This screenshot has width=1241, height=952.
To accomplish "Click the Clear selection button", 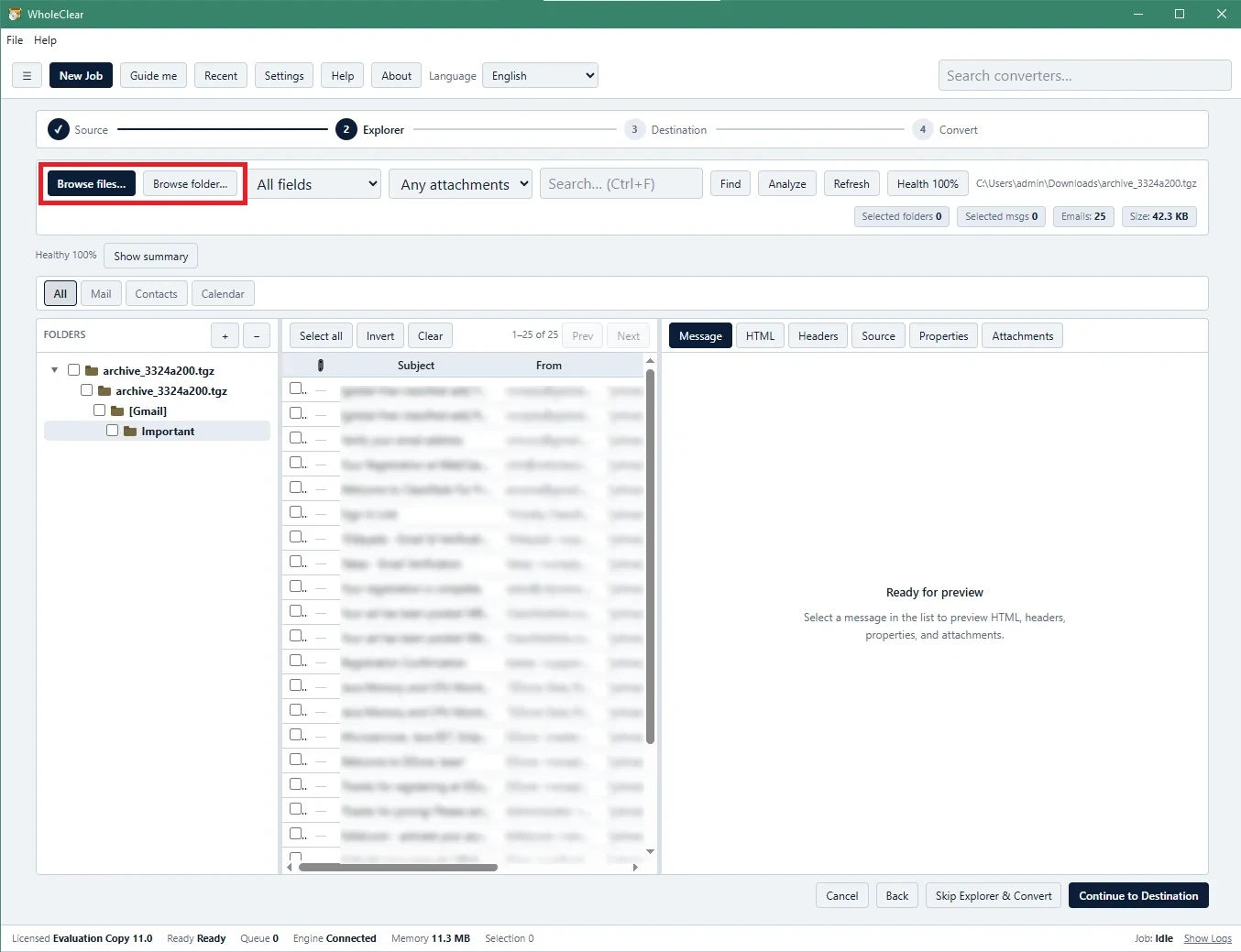I will [430, 336].
